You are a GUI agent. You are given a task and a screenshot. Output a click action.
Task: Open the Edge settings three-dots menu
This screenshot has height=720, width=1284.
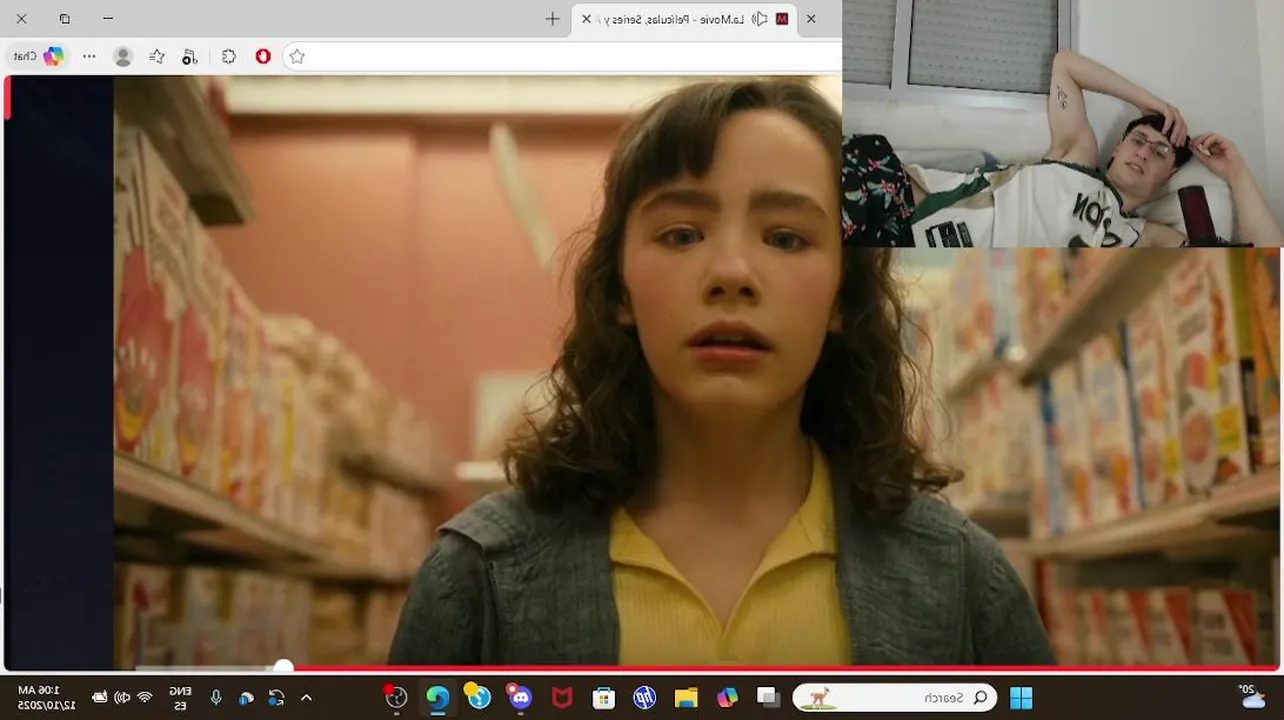click(89, 56)
